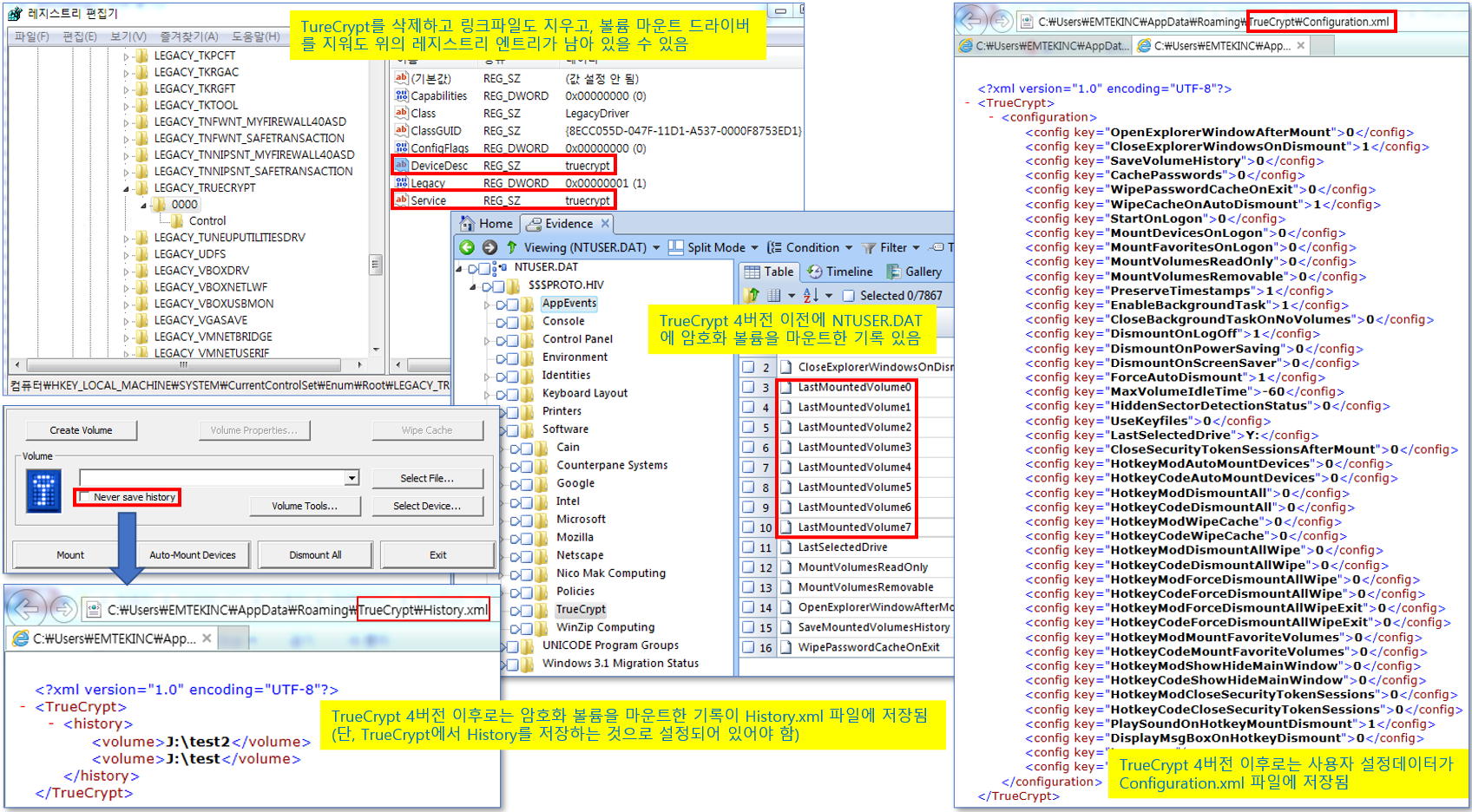This screenshot has height=812, width=1472.
Task: Click the binary value icon next to ConfigFlags
Action: point(401,147)
